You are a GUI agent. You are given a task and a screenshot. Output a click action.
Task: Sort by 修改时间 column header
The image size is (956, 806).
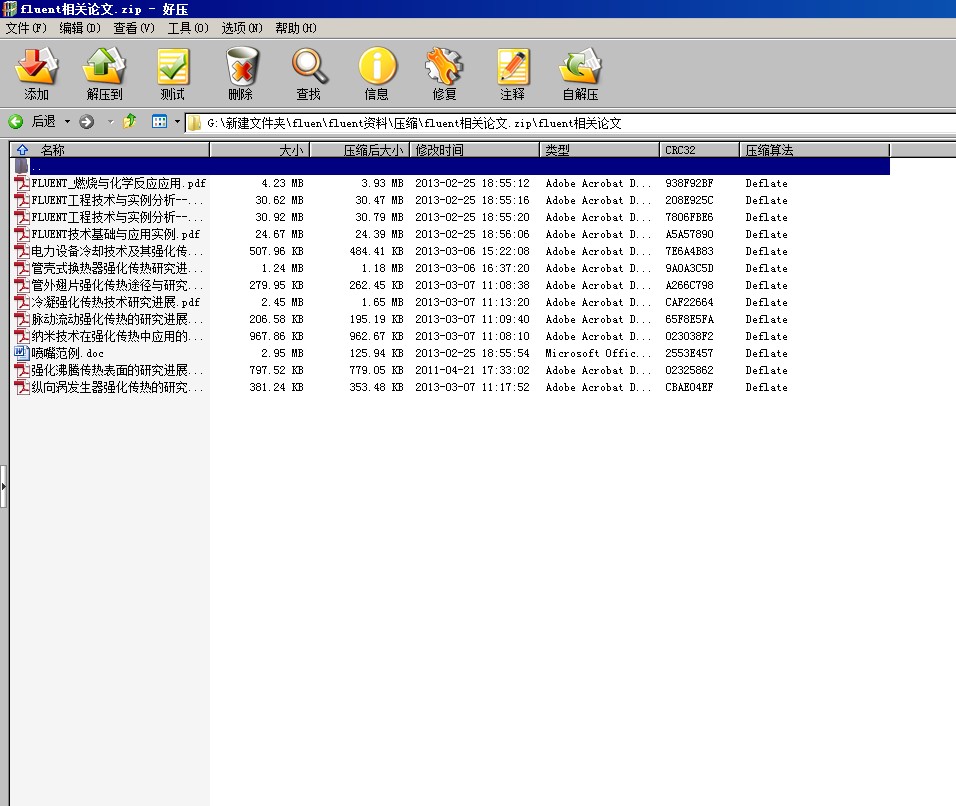coord(474,150)
